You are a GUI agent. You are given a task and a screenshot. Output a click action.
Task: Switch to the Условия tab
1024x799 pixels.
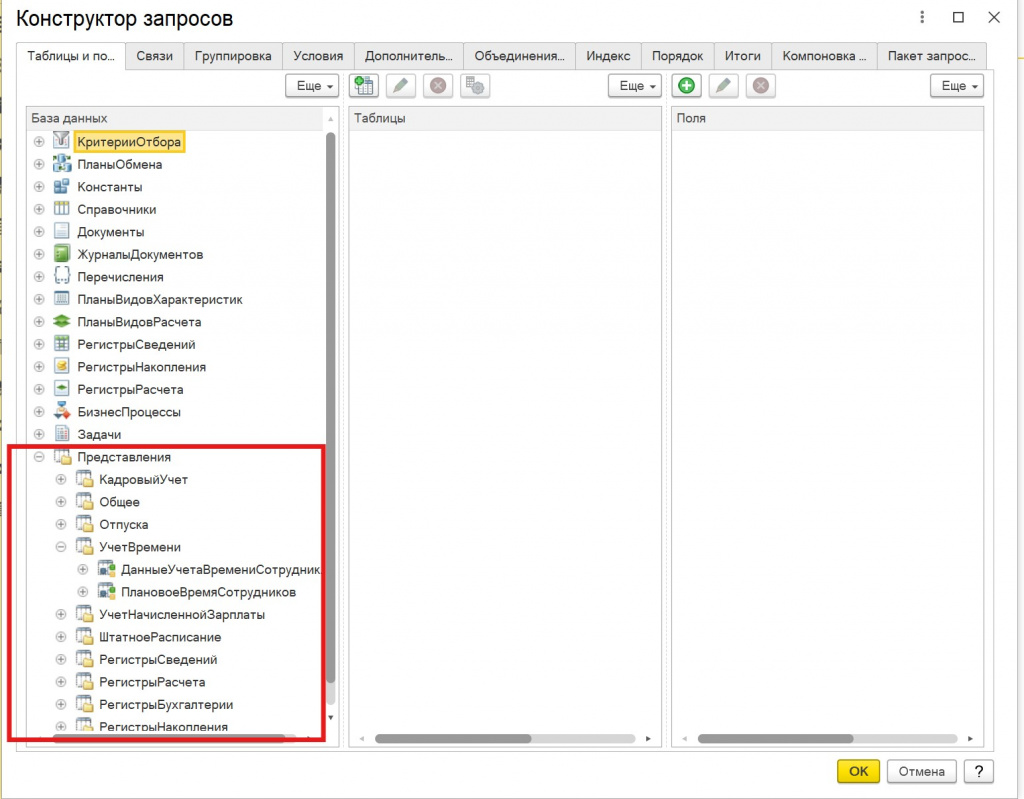tap(318, 56)
